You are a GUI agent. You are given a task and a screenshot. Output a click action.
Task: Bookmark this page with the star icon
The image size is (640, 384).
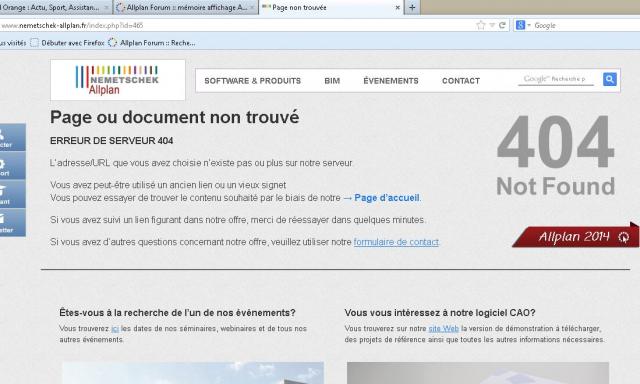click(x=480, y=25)
